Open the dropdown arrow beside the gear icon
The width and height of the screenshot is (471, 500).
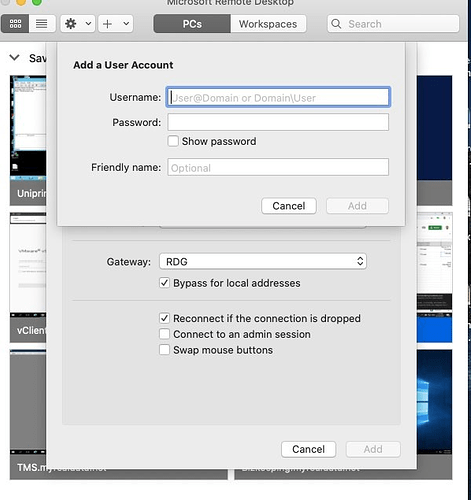click(88, 24)
